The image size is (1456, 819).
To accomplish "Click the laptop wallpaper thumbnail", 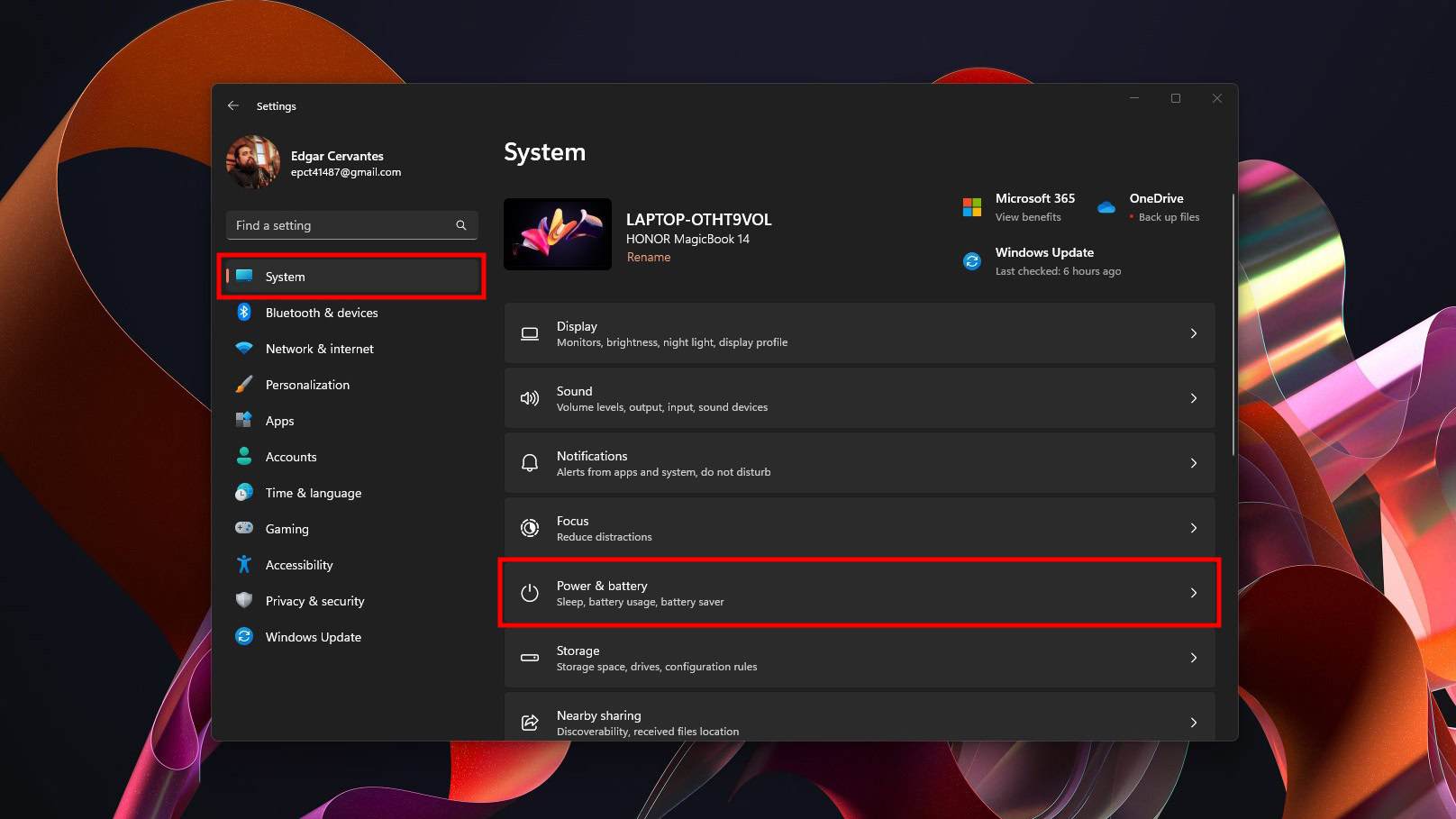I will pos(558,234).
